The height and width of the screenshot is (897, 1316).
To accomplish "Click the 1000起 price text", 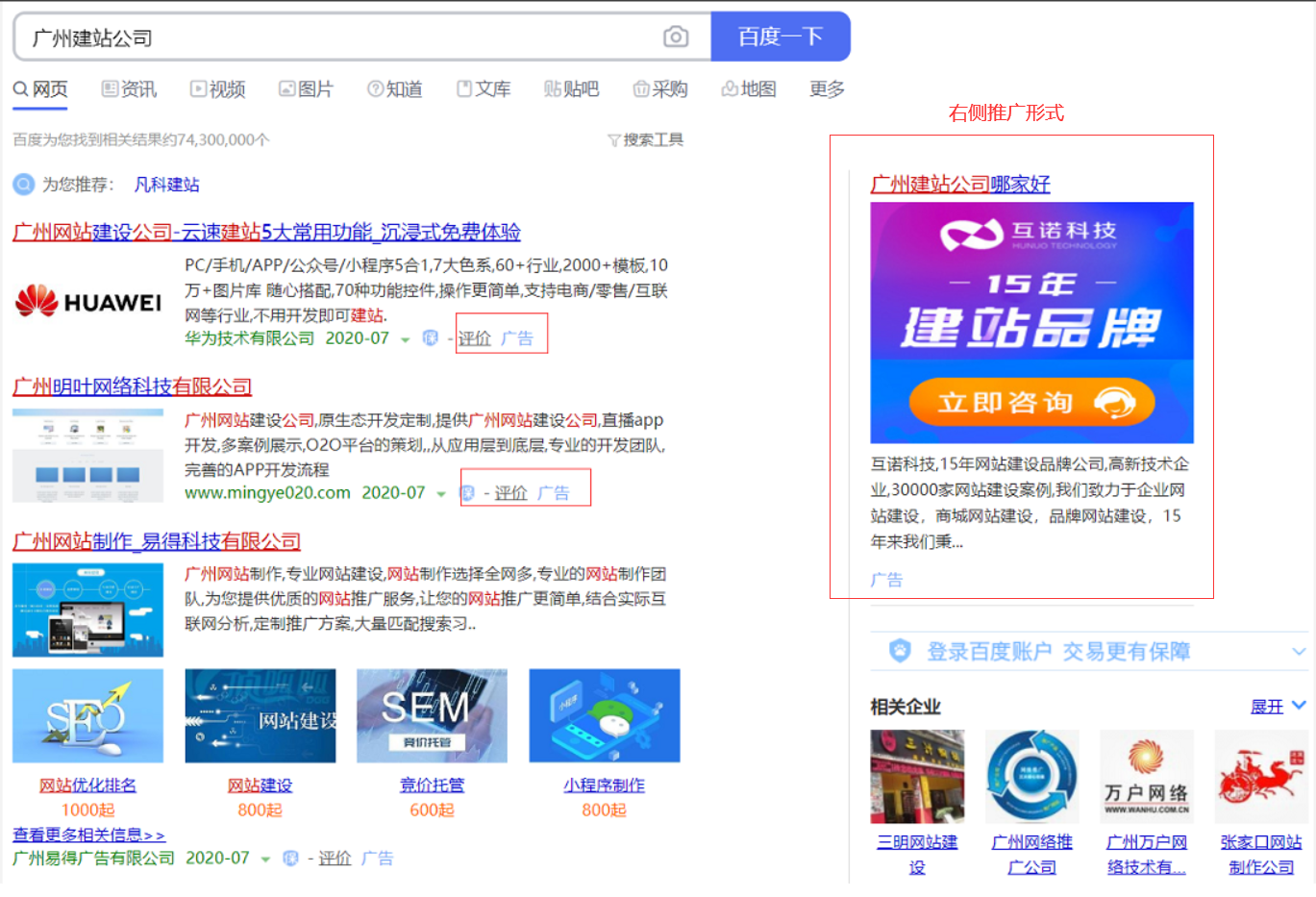I will [87, 810].
